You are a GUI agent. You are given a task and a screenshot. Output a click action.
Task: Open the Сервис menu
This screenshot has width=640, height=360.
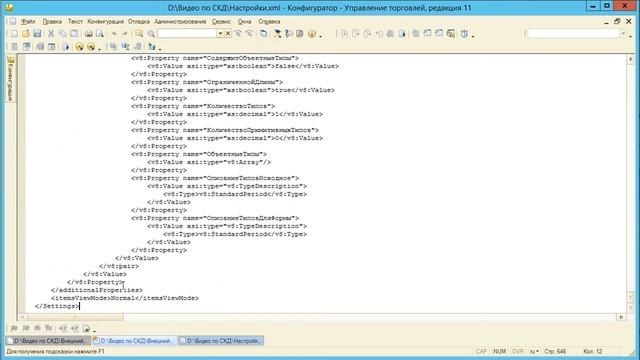click(x=221, y=21)
